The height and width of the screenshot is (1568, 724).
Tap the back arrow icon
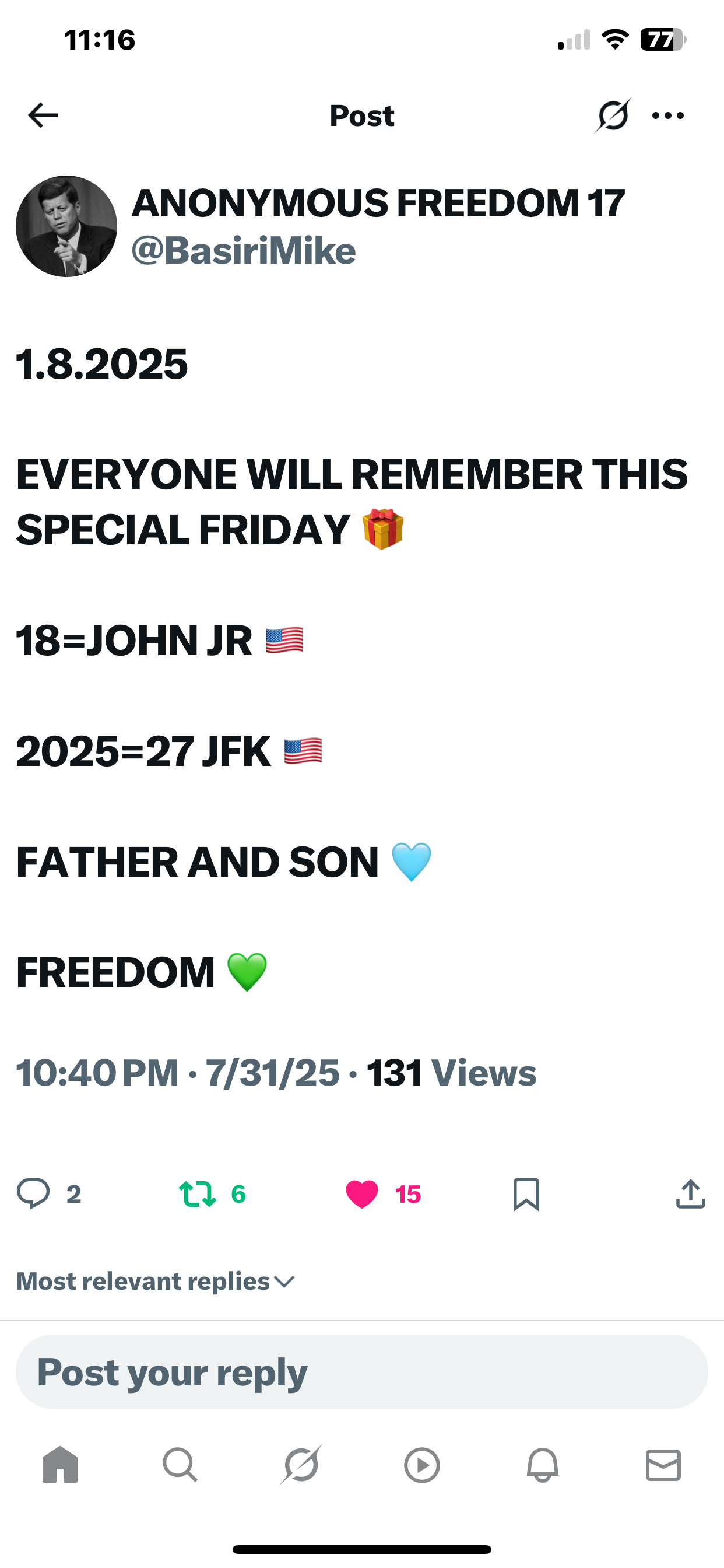pyautogui.click(x=43, y=115)
